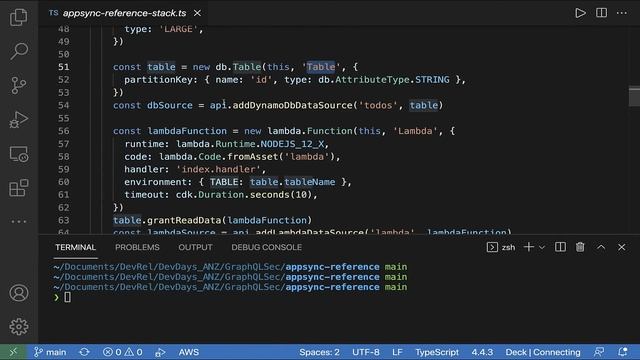
Task: Run the file with the play icon
Action: click(580, 13)
